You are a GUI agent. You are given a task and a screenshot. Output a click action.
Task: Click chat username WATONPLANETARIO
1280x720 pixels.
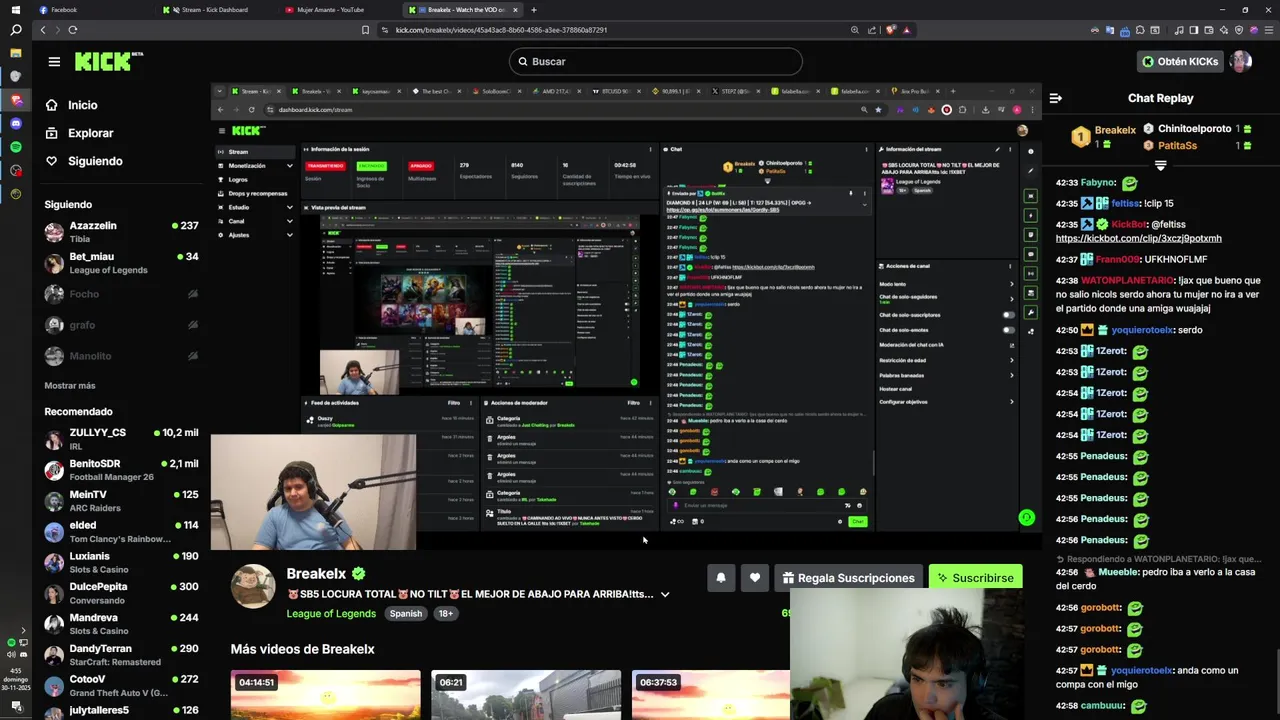click(1127, 281)
